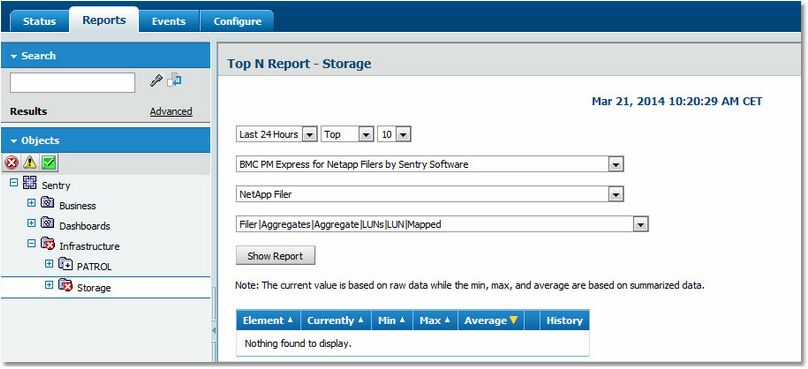Select the Infrastructure tree item
The width and height of the screenshot is (808, 369).
(90, 246)
